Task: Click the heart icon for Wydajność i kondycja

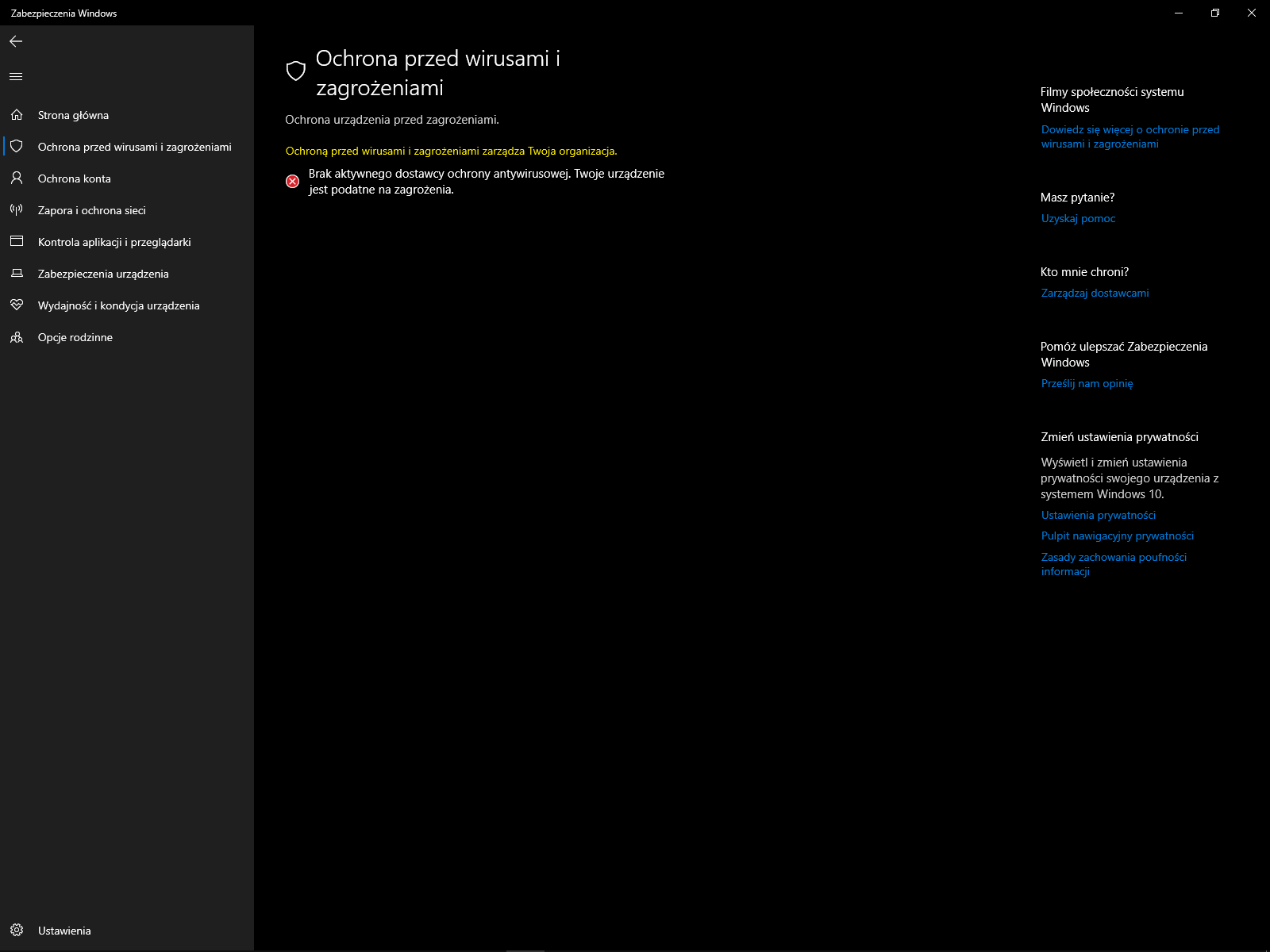Action: (x=17, y=305)
